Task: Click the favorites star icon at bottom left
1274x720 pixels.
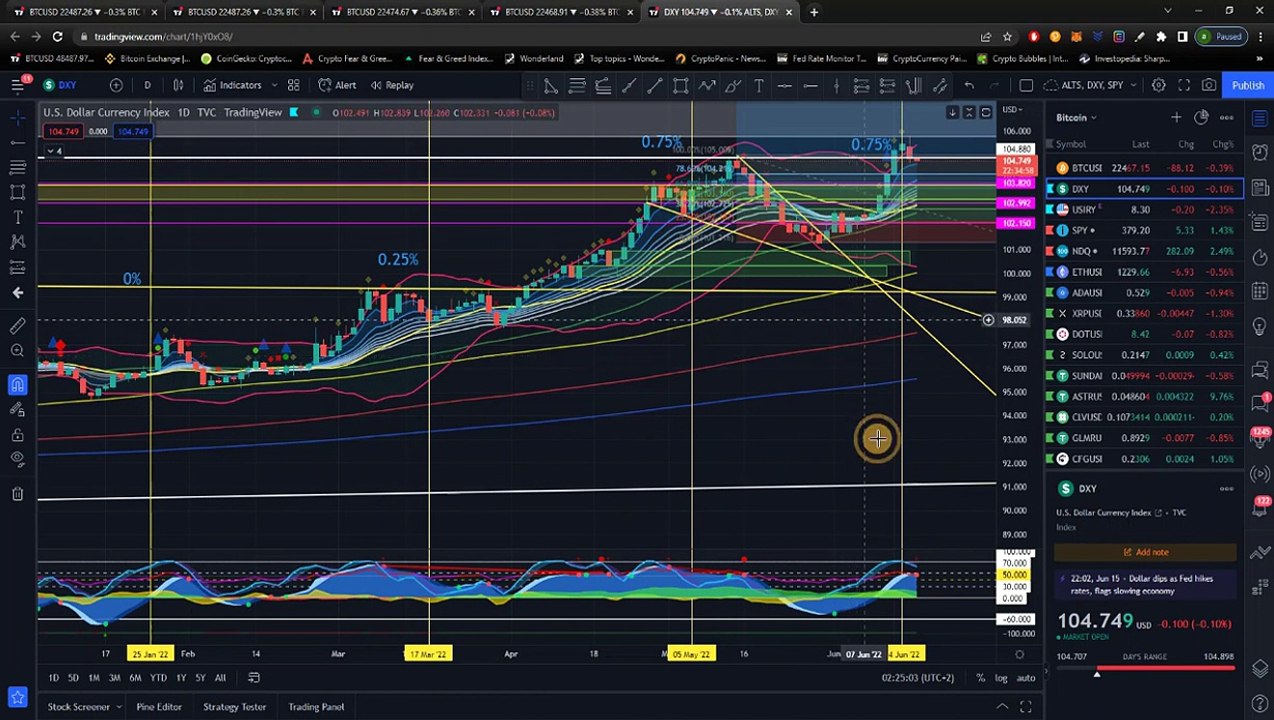Action: click(x=17, y=697)
